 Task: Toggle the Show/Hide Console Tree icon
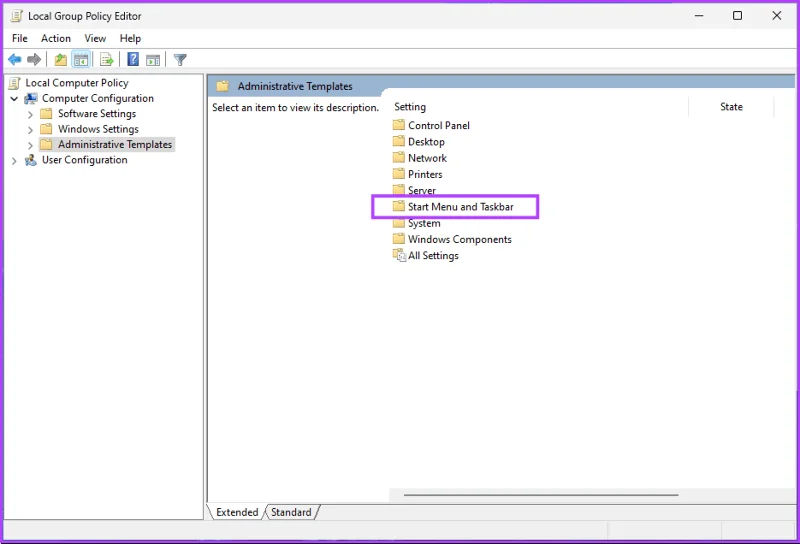(x=81, y=60)
